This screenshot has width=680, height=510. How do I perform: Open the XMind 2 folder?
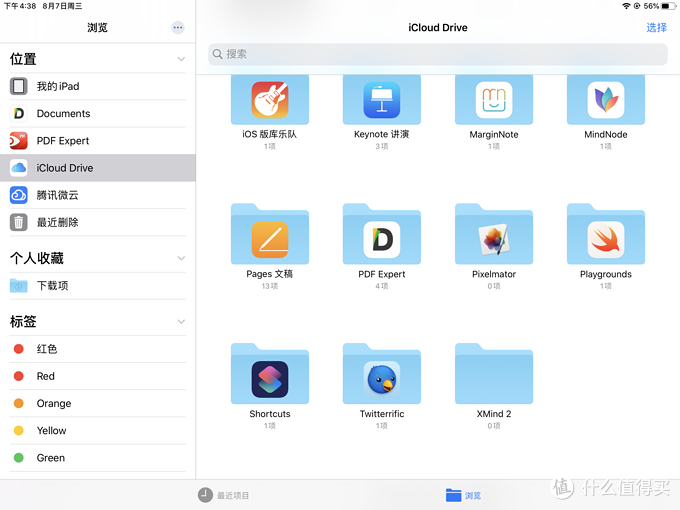click(x=494, y=374)
